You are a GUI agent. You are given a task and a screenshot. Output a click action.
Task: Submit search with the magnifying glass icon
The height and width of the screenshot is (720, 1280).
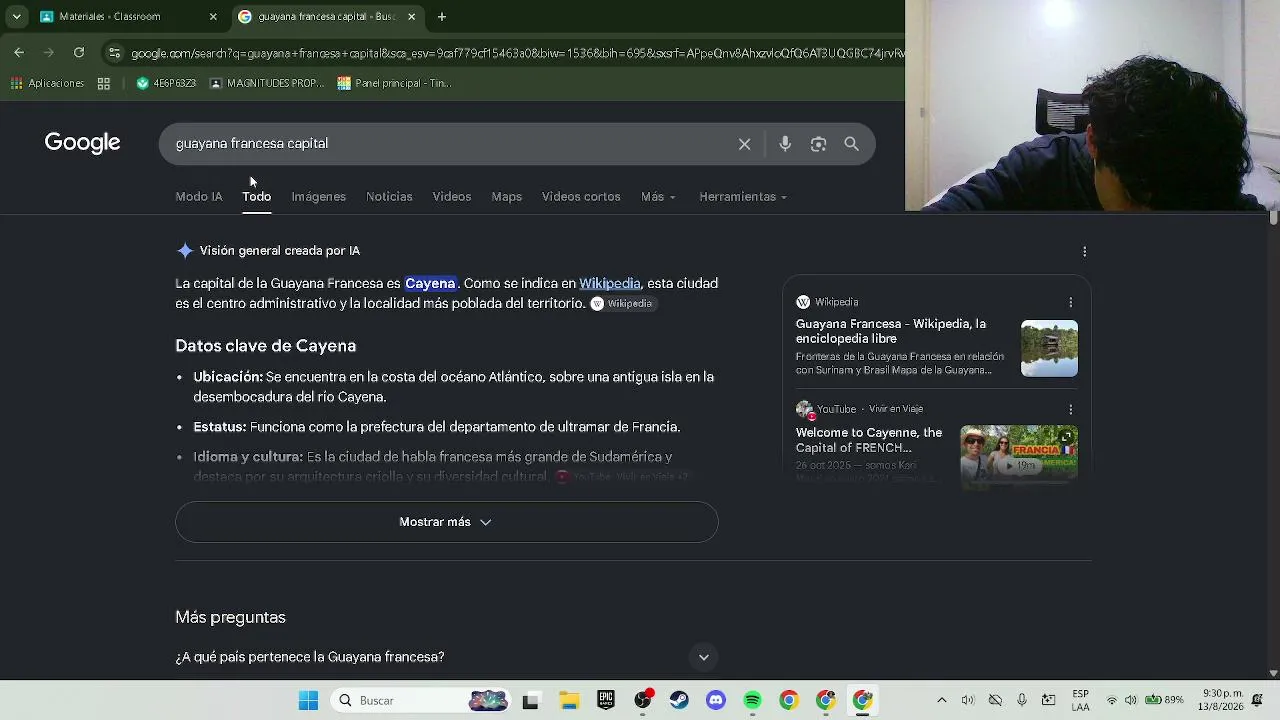(851, 144)
